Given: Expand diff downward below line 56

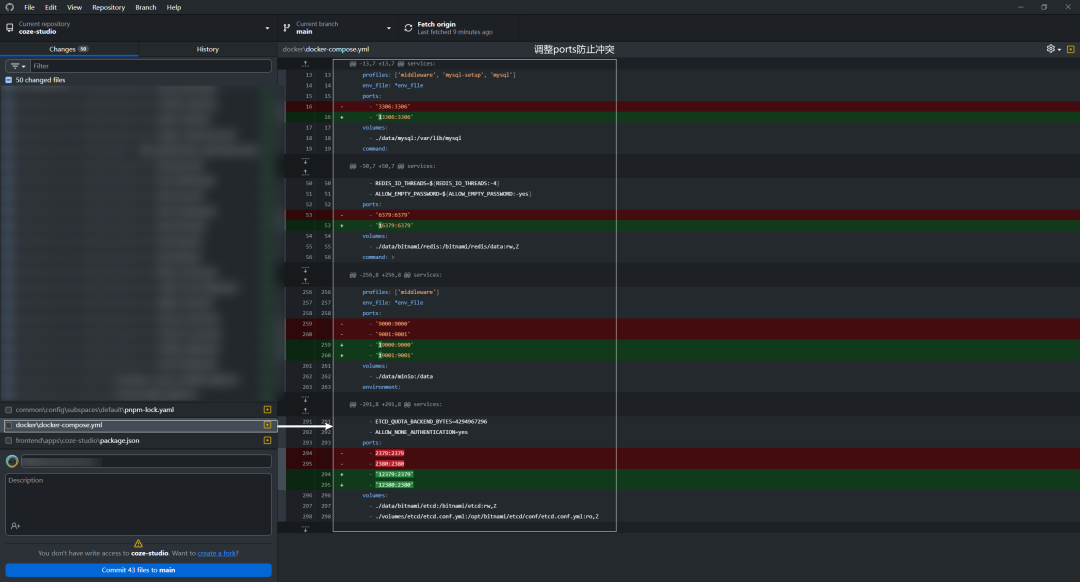Looking at the screenshot, I should coord(305,269).
